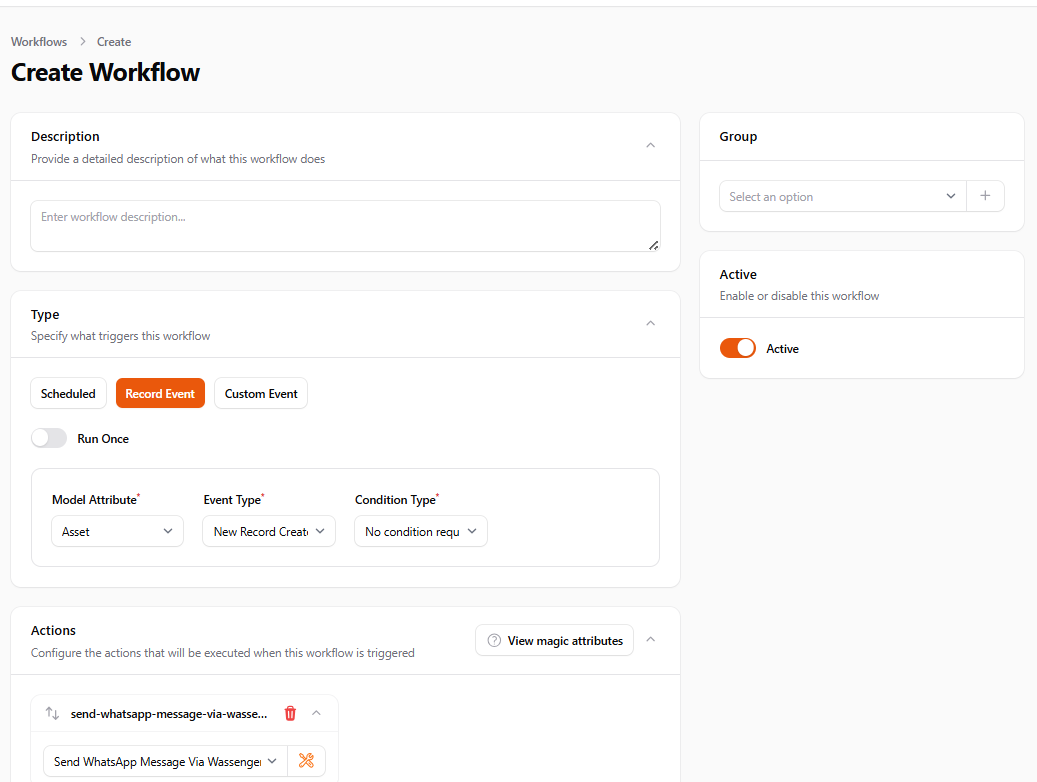Open the Workflows breadcrumb link
The width and height of the screenshot is (1037, 782).
(x=38, y=41)
